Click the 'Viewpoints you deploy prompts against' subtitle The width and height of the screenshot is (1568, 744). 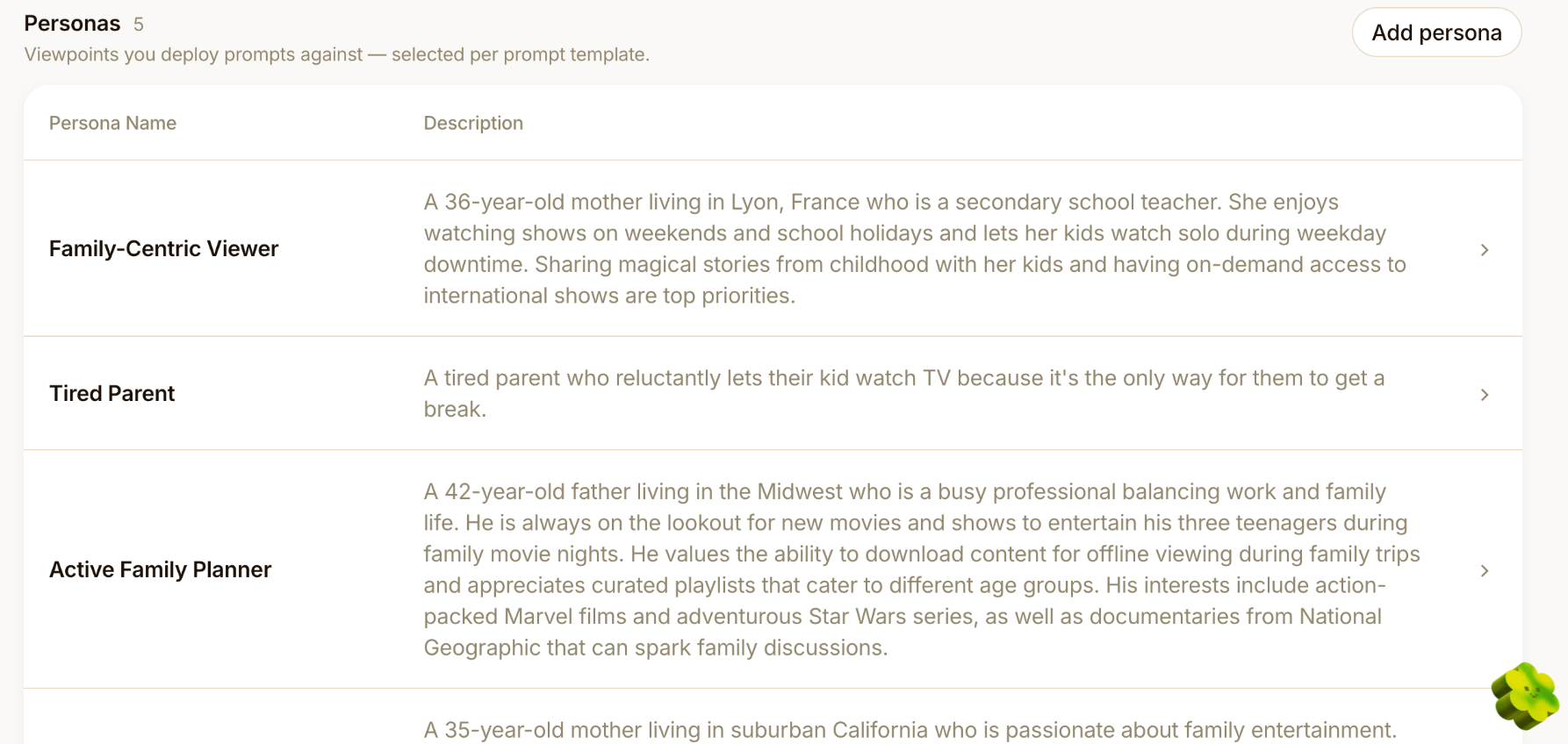(x=337, y=54)
